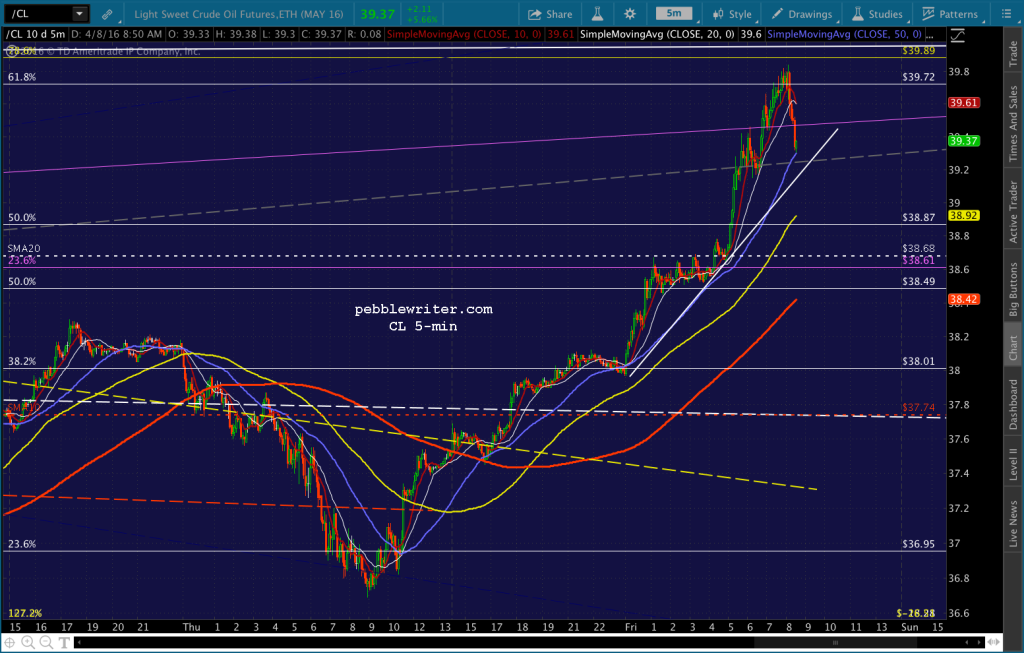
Task: Open the Drawings pencil menu
Action: click(x=802, y=14)
